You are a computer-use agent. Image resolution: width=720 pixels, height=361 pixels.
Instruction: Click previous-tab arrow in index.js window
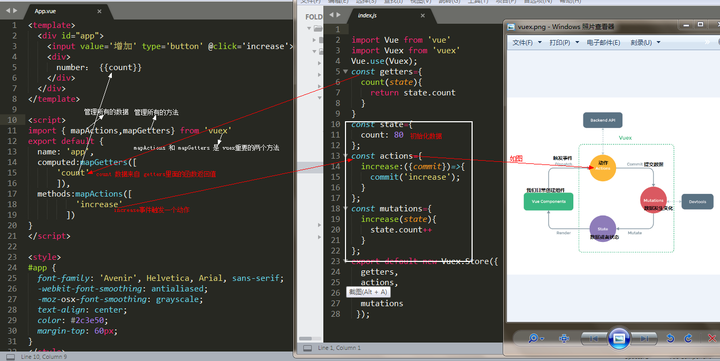[331, 15]
